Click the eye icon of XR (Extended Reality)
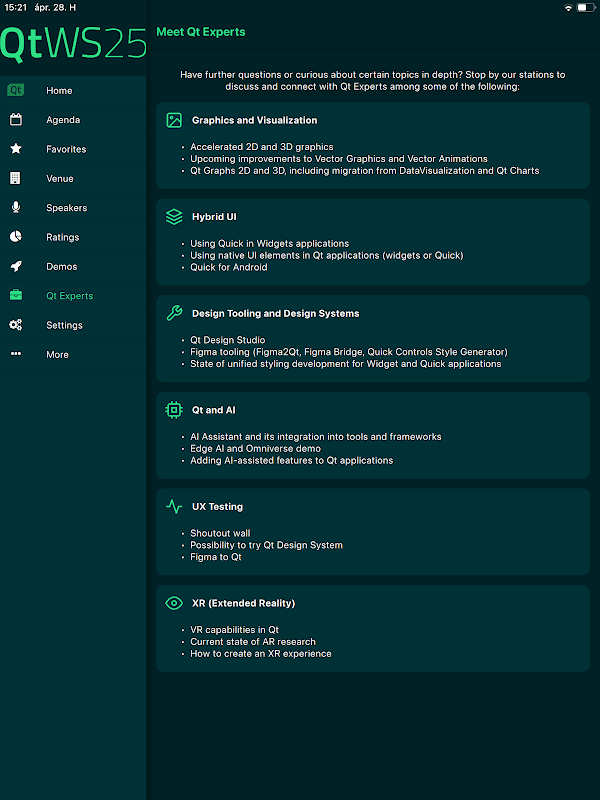 (174, 603)
